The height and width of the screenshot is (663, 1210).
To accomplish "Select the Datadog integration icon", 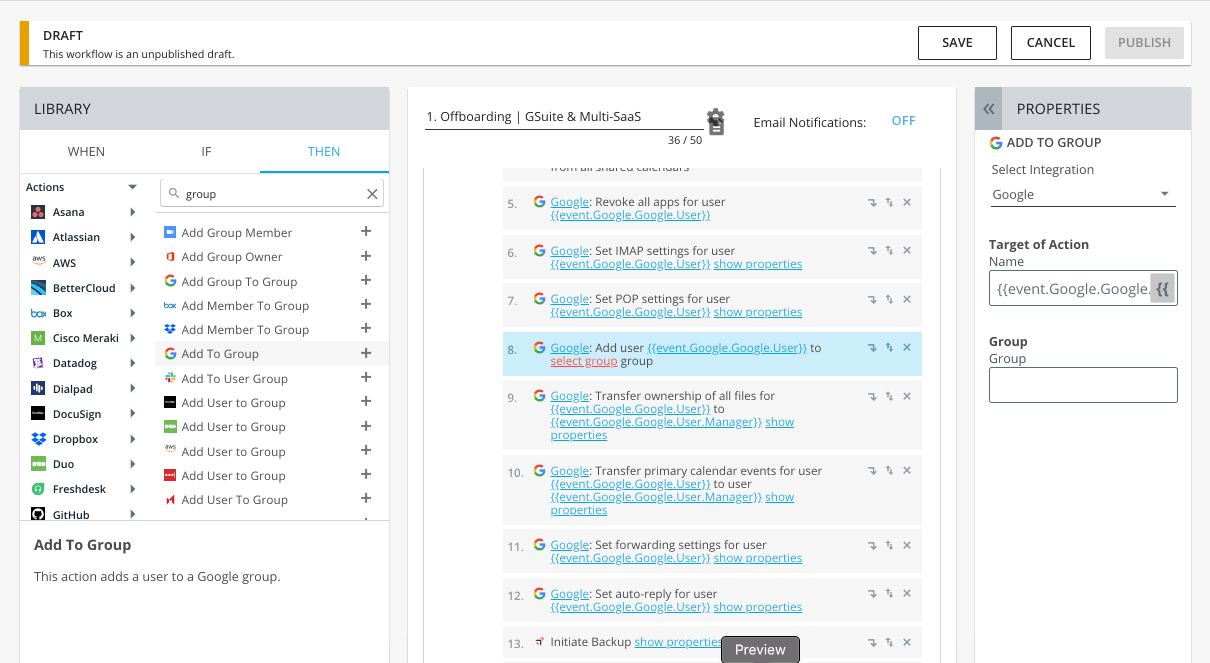I will click(x=38, y=363).
